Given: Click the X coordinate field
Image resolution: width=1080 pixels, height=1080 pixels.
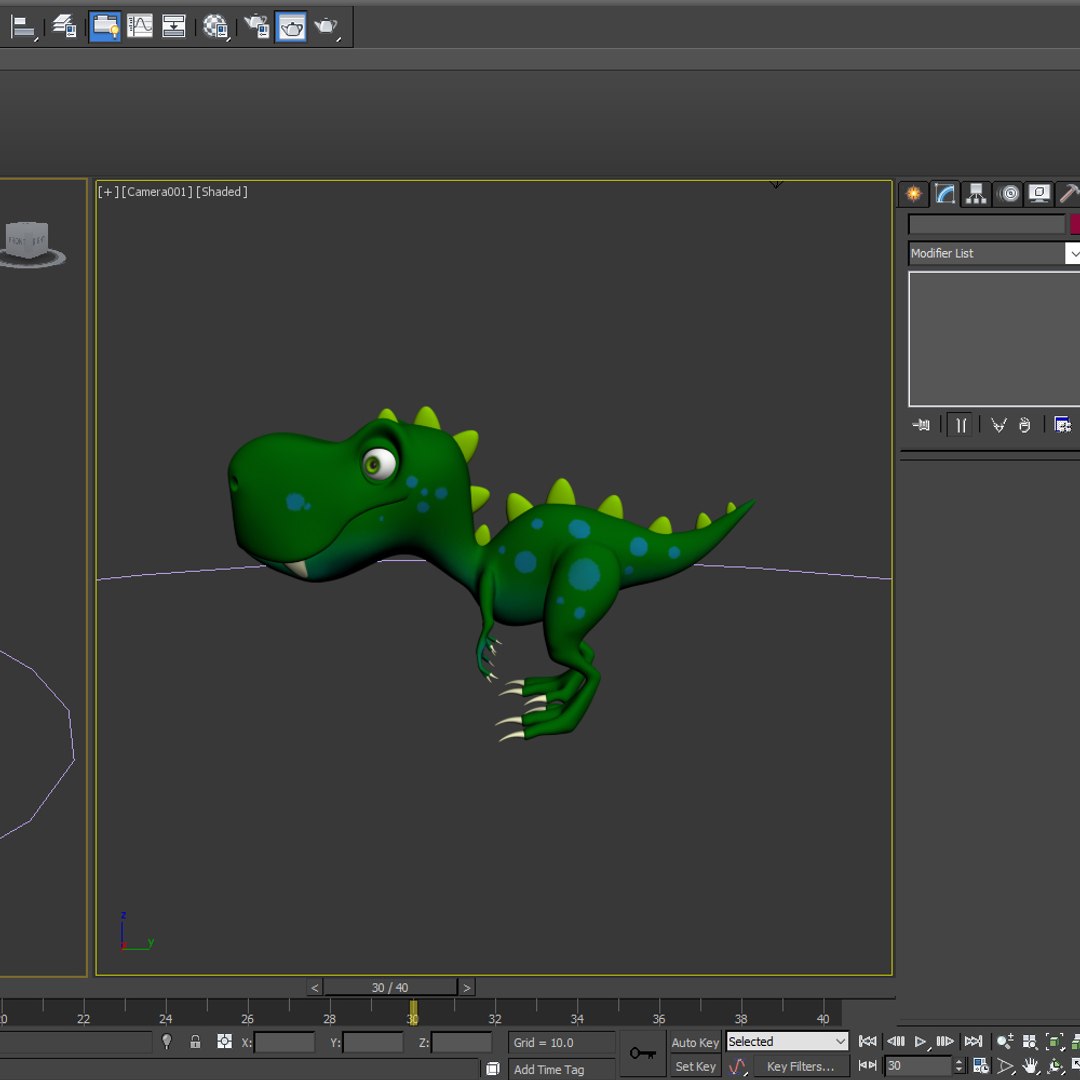Looking at the screenshot, I should click(284, 1042).
